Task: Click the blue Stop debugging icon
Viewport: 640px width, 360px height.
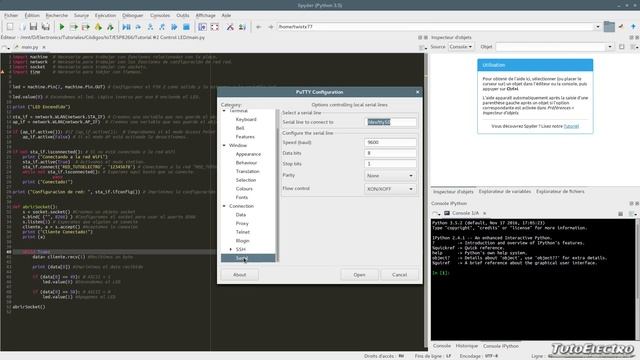Action: tap(186, 27)
